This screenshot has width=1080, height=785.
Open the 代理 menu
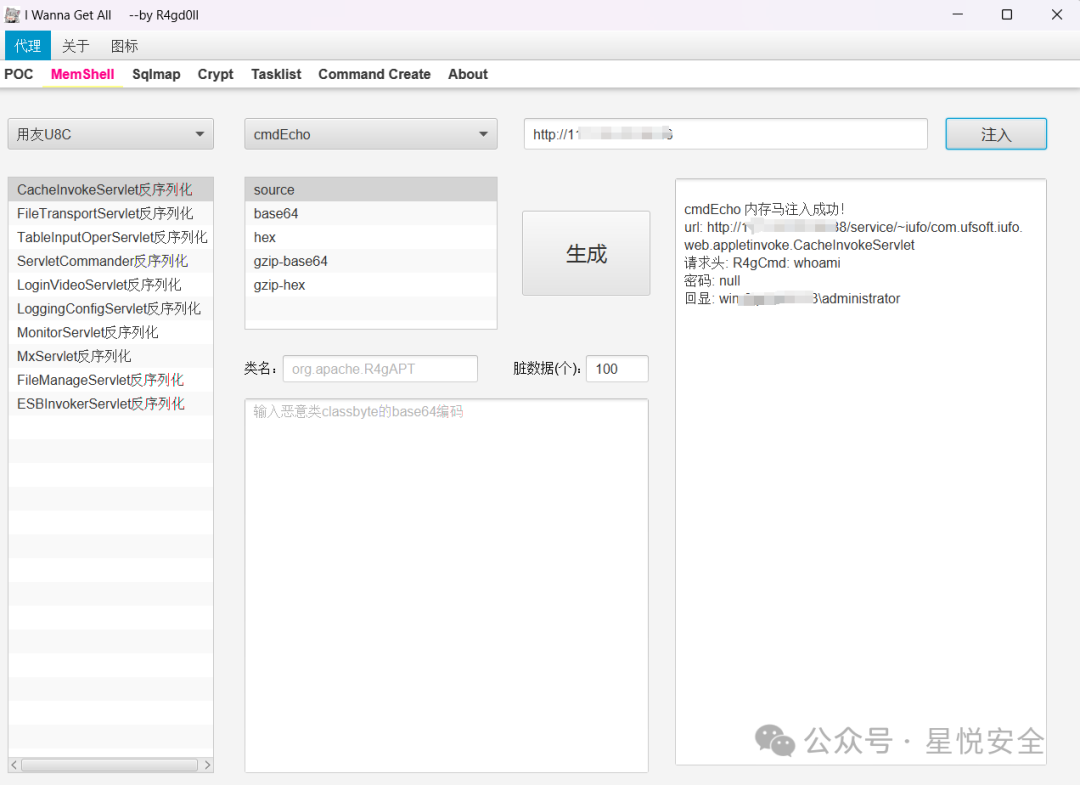point(28,45)
